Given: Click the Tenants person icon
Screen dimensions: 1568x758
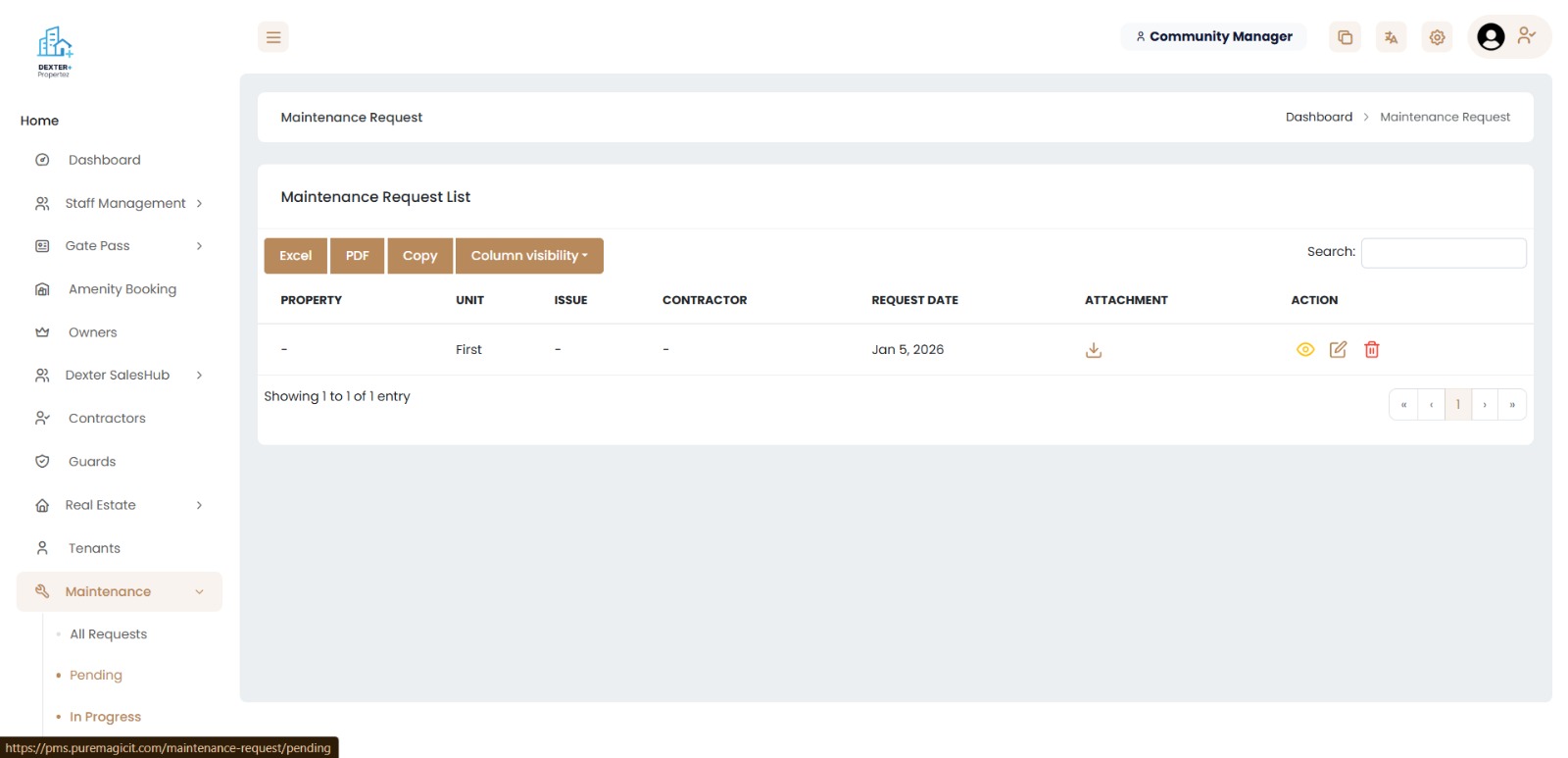Looking at the screenshot, I should click(x=42, y=548).
